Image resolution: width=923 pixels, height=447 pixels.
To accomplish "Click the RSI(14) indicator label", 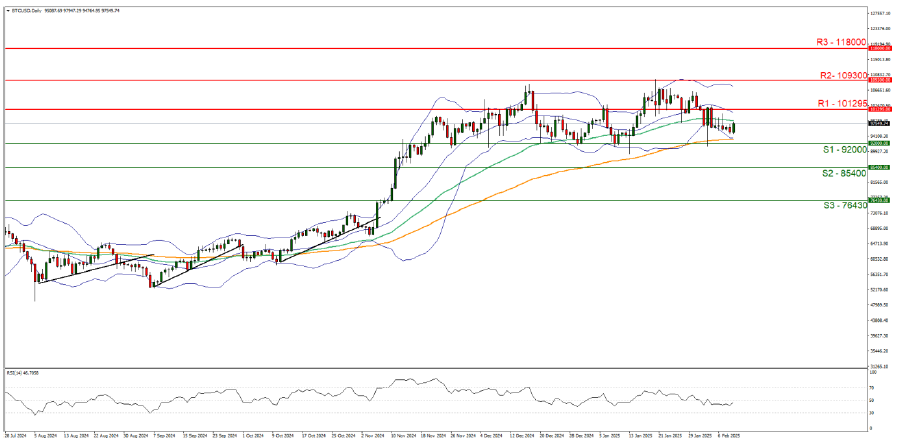I will pos(20,373).
